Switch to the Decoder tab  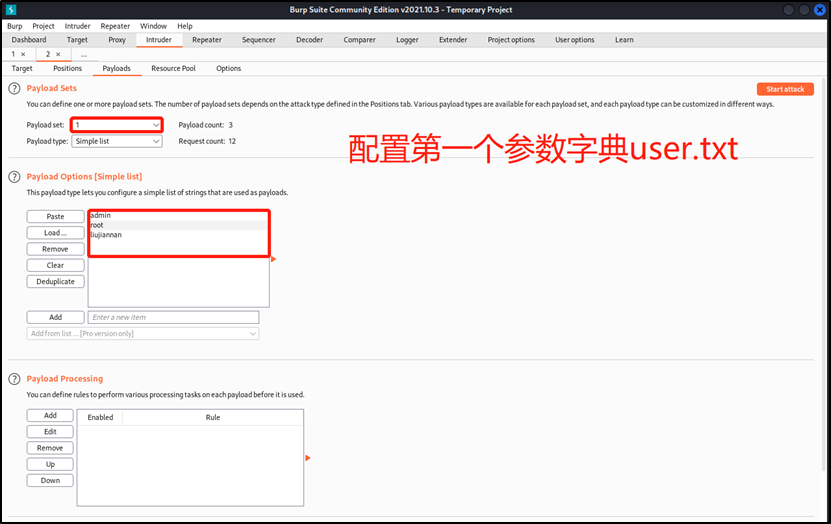(x=310, y=40)
